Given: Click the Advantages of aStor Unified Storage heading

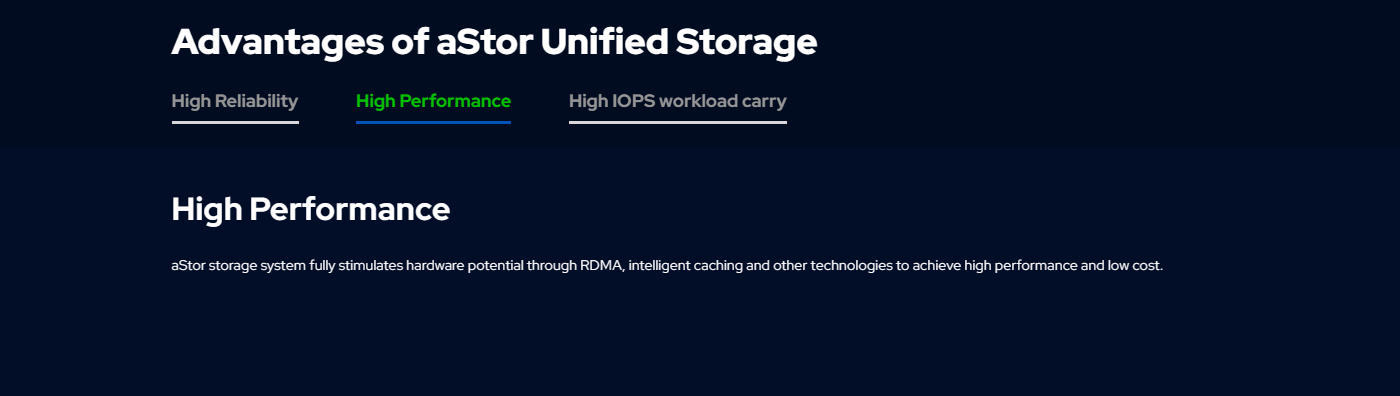Looking at the screenshot, I should click(494, 42).
